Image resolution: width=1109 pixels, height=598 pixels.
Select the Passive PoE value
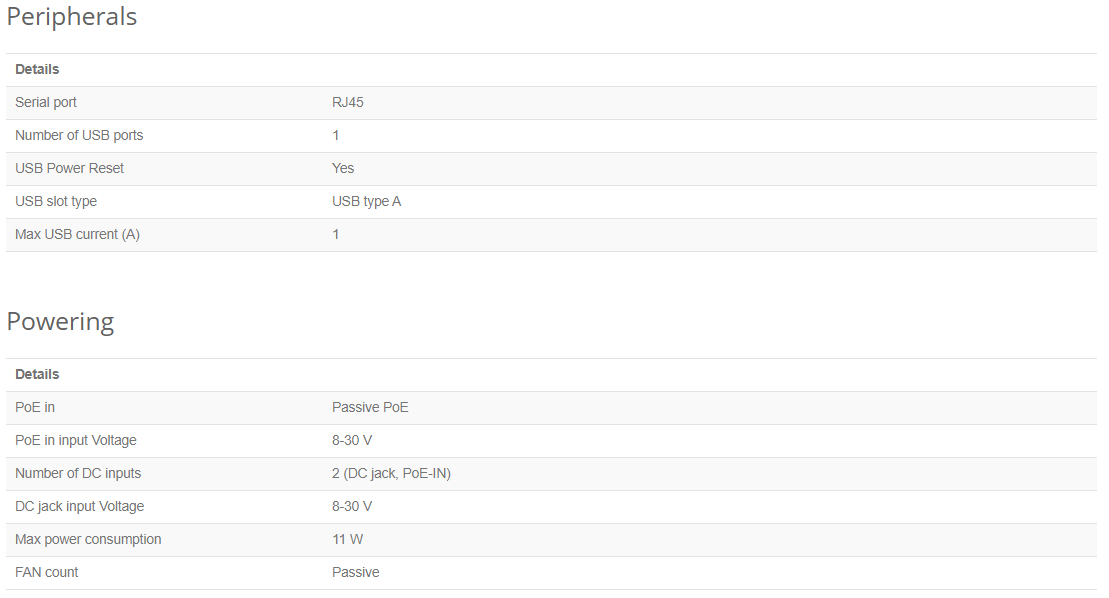[370, 407]
